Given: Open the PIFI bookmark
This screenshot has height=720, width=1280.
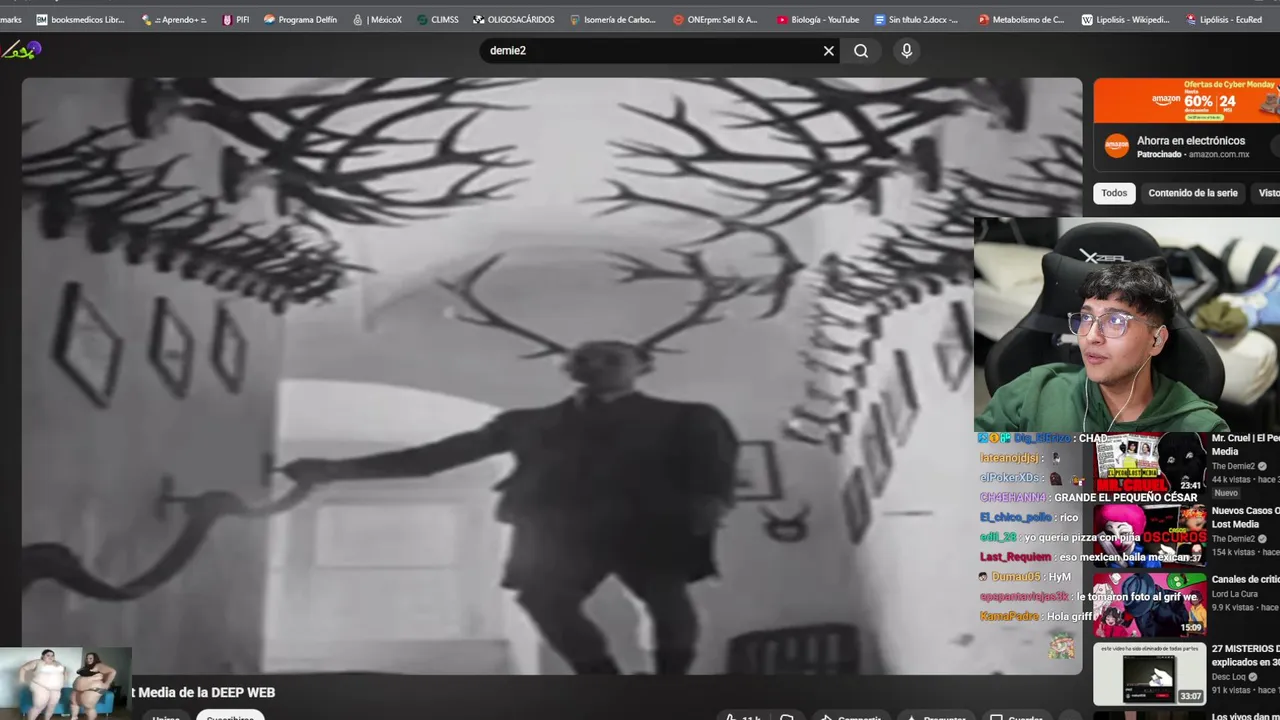Looking at the screenshot, I should click(236, 19).
